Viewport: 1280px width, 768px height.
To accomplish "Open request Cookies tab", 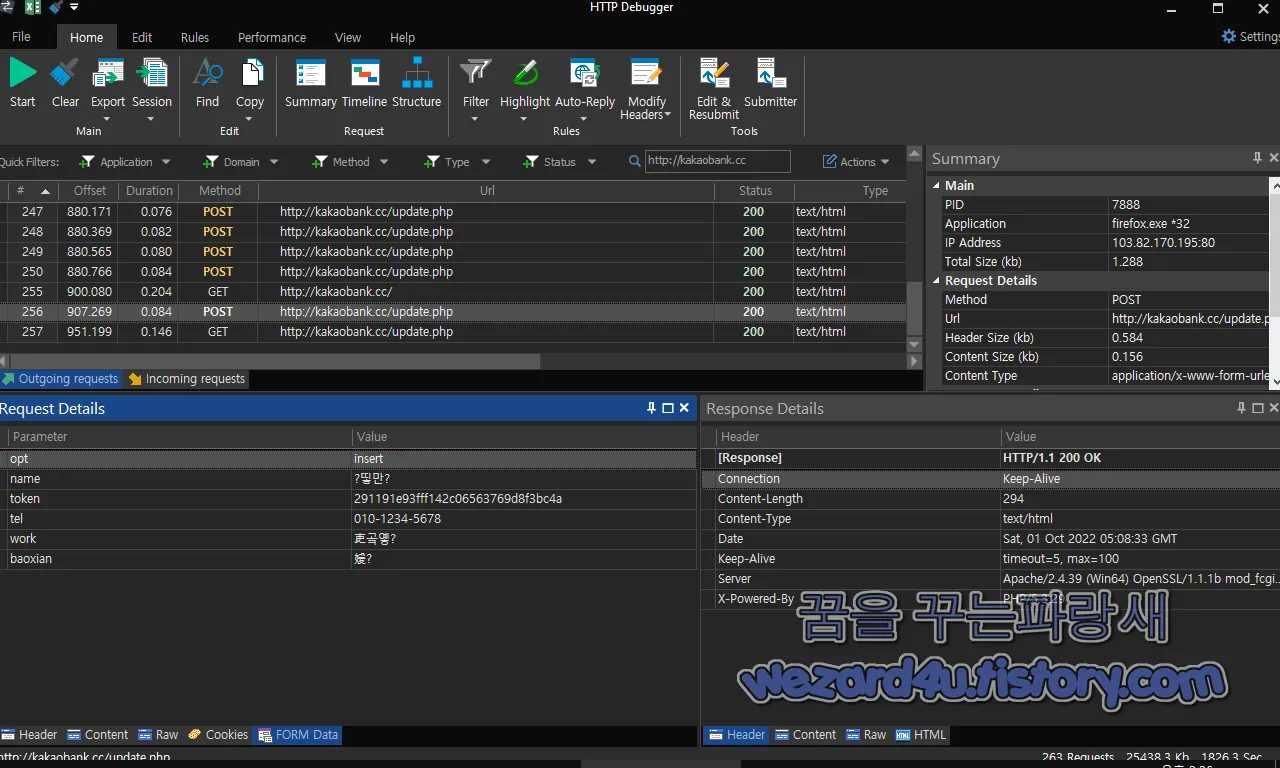I will tap(218, 735).
